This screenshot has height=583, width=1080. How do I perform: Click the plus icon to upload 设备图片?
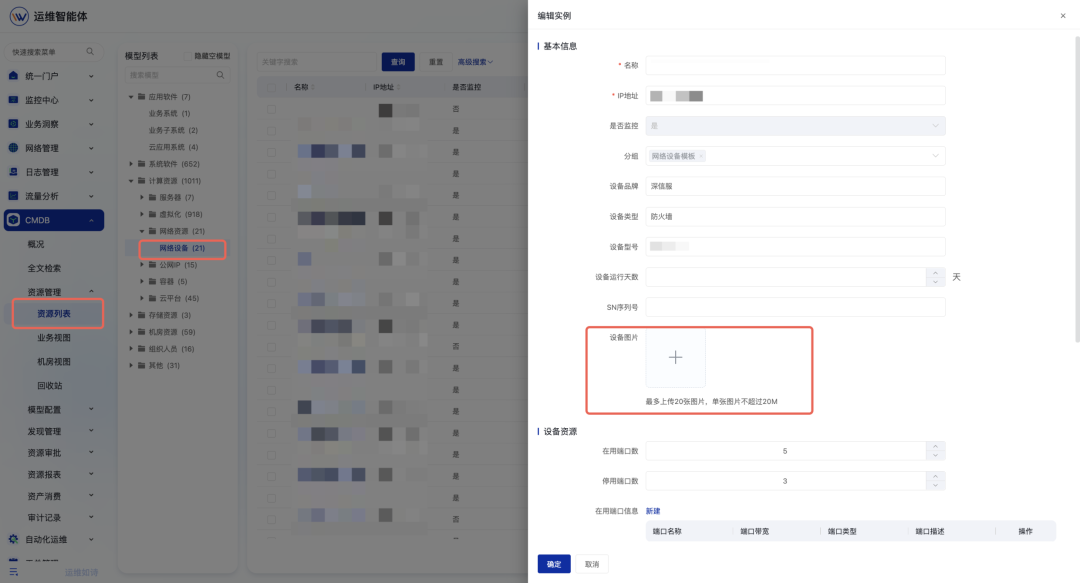(676, 358)
